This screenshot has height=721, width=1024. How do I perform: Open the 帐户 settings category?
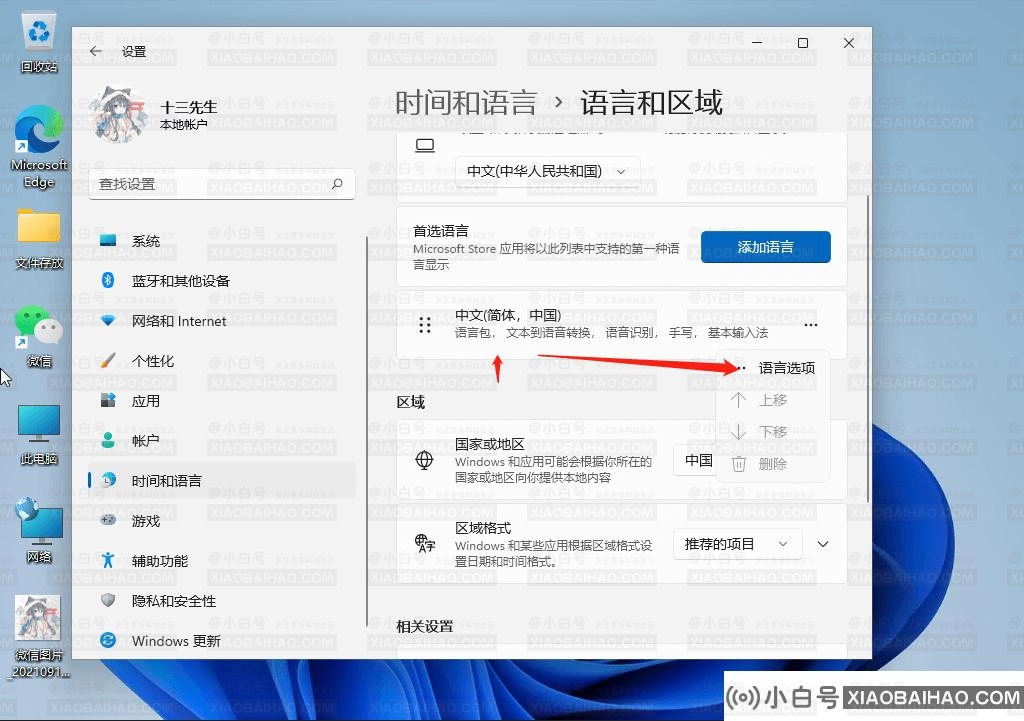[x=222, y=441]
